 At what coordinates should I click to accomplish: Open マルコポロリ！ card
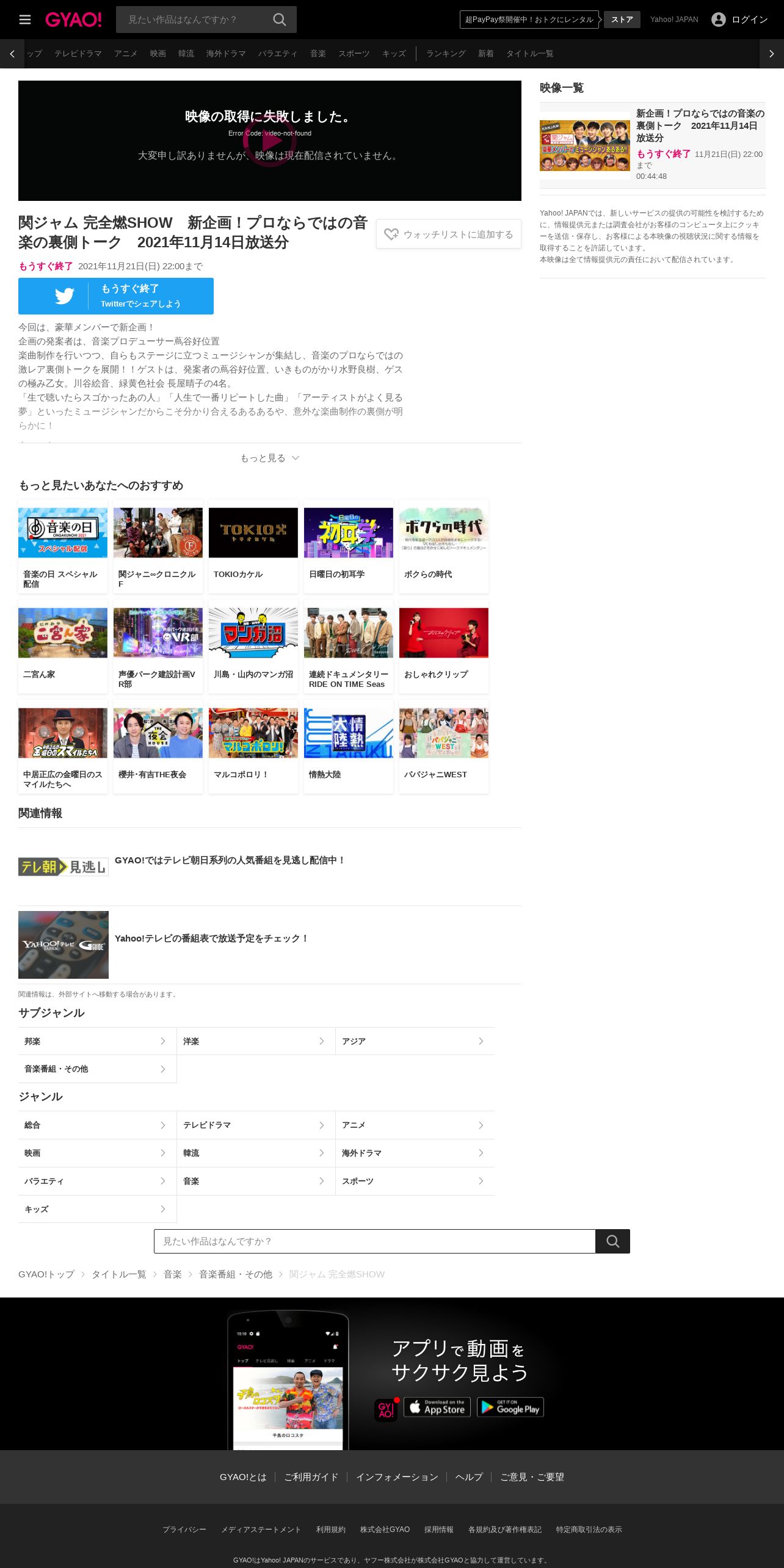coord(253,747)
